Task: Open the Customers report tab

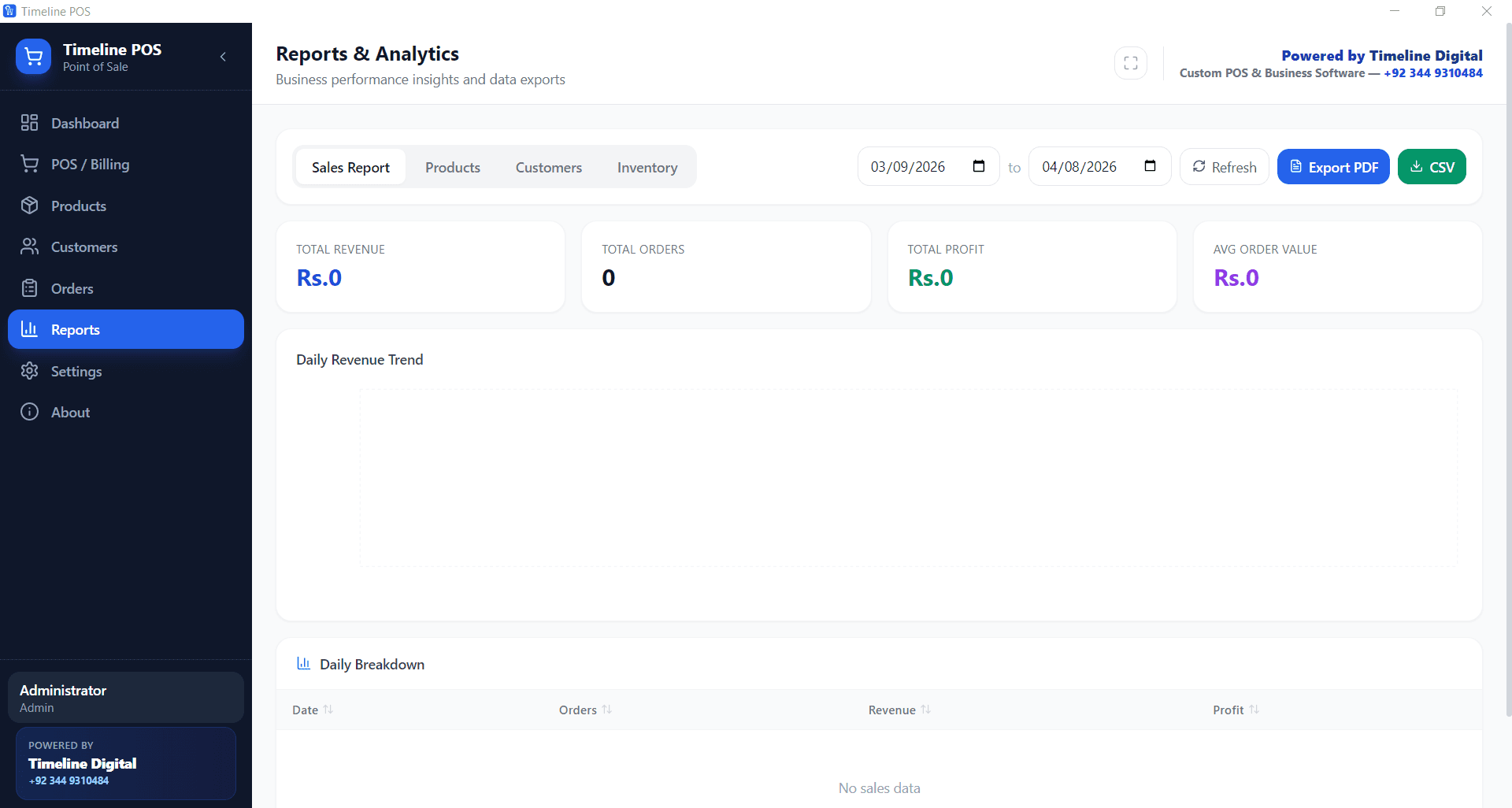Action: coord(549,167)
